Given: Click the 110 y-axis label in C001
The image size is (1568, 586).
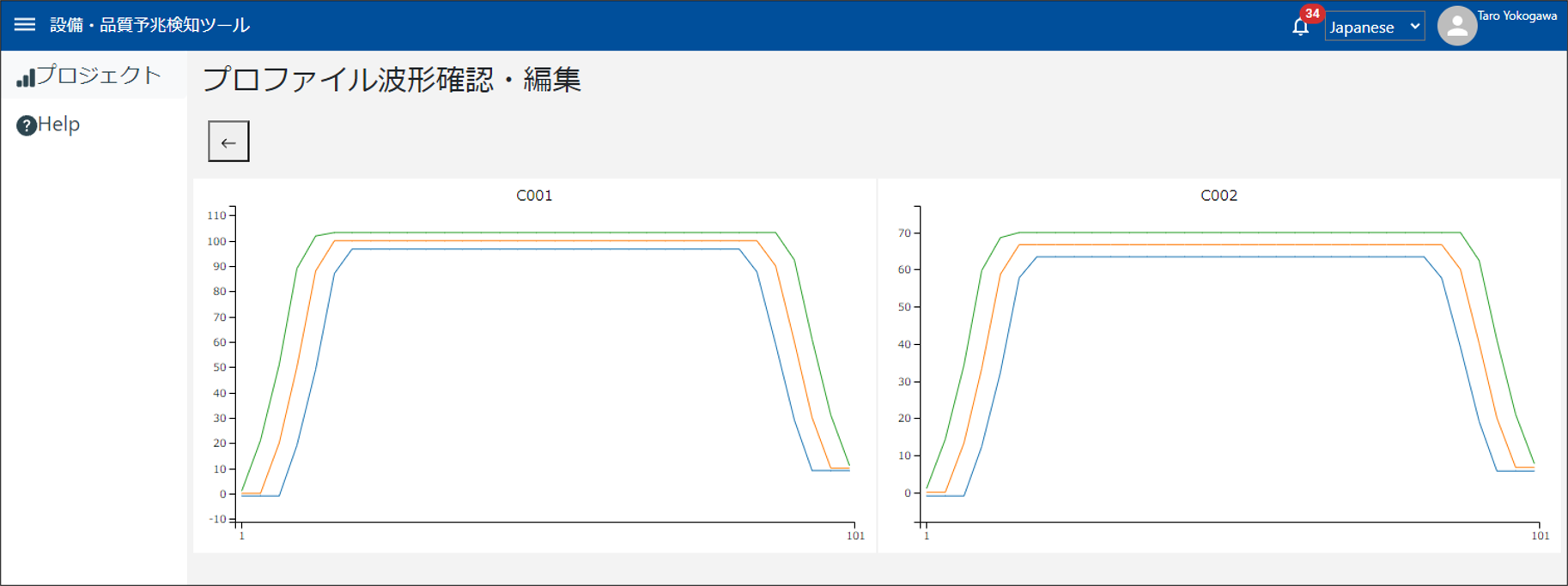Looking at the screenshot, I should 216,216.
